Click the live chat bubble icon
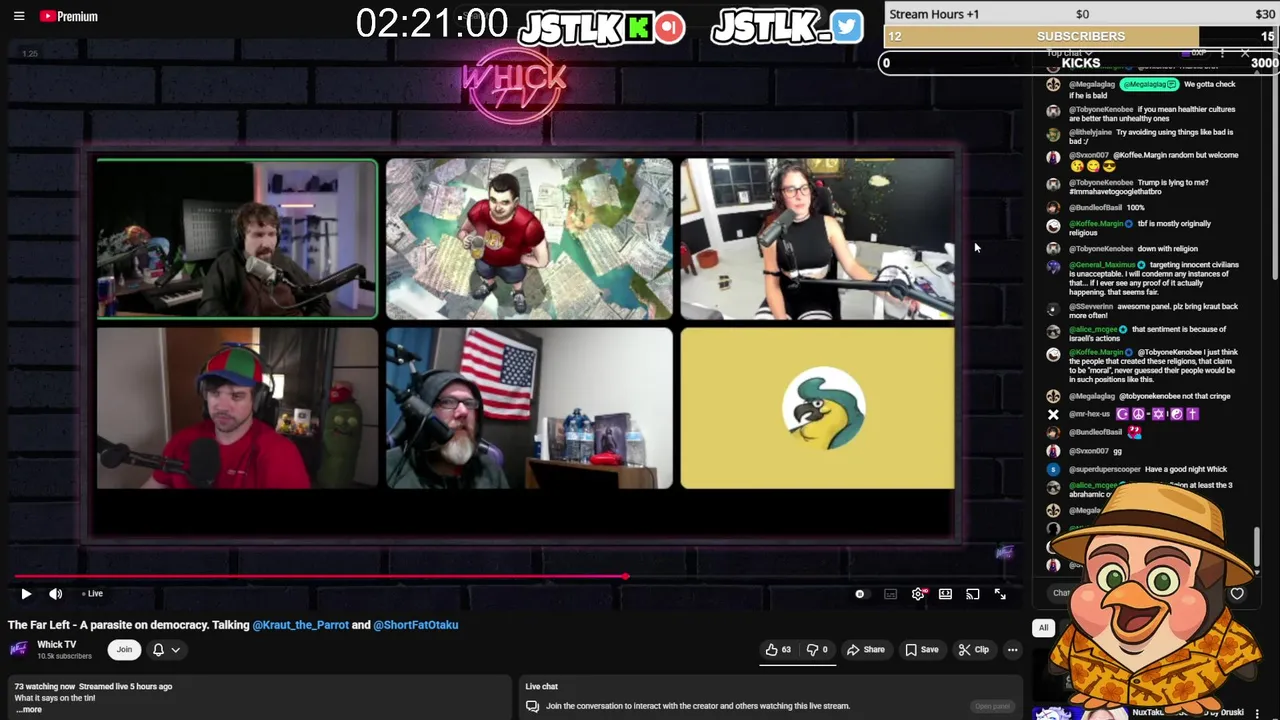This screenshot has width=1280, height=720. (532, 706)
